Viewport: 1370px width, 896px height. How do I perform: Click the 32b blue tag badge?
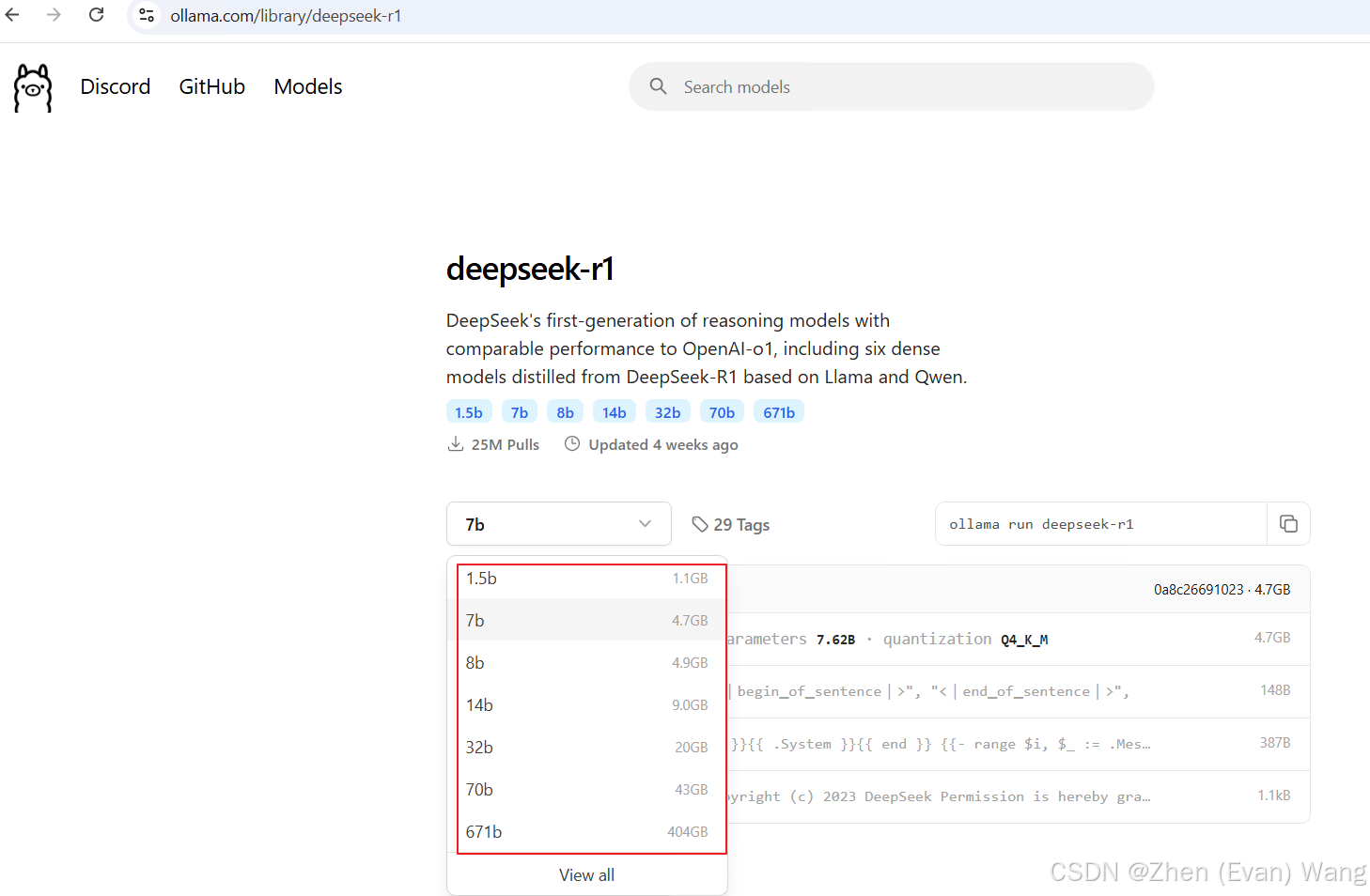(668, 412)
